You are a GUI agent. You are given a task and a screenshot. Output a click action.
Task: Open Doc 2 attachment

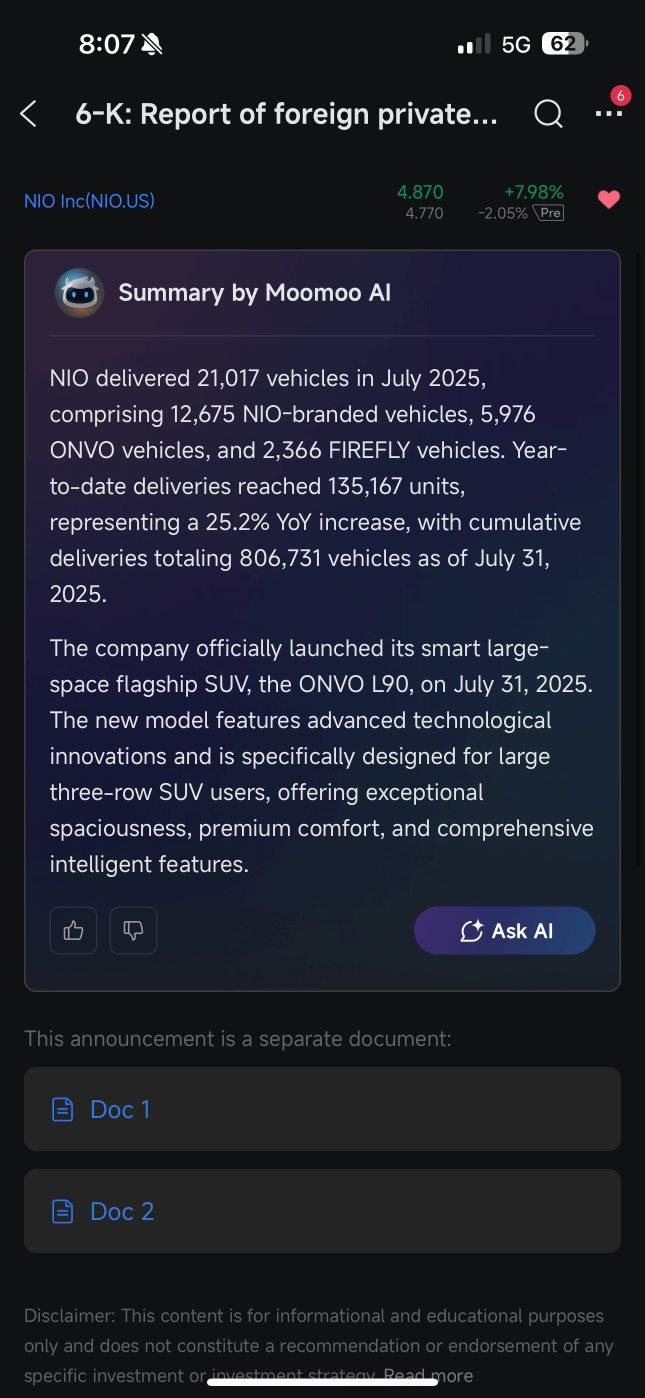pos(322,1211)
